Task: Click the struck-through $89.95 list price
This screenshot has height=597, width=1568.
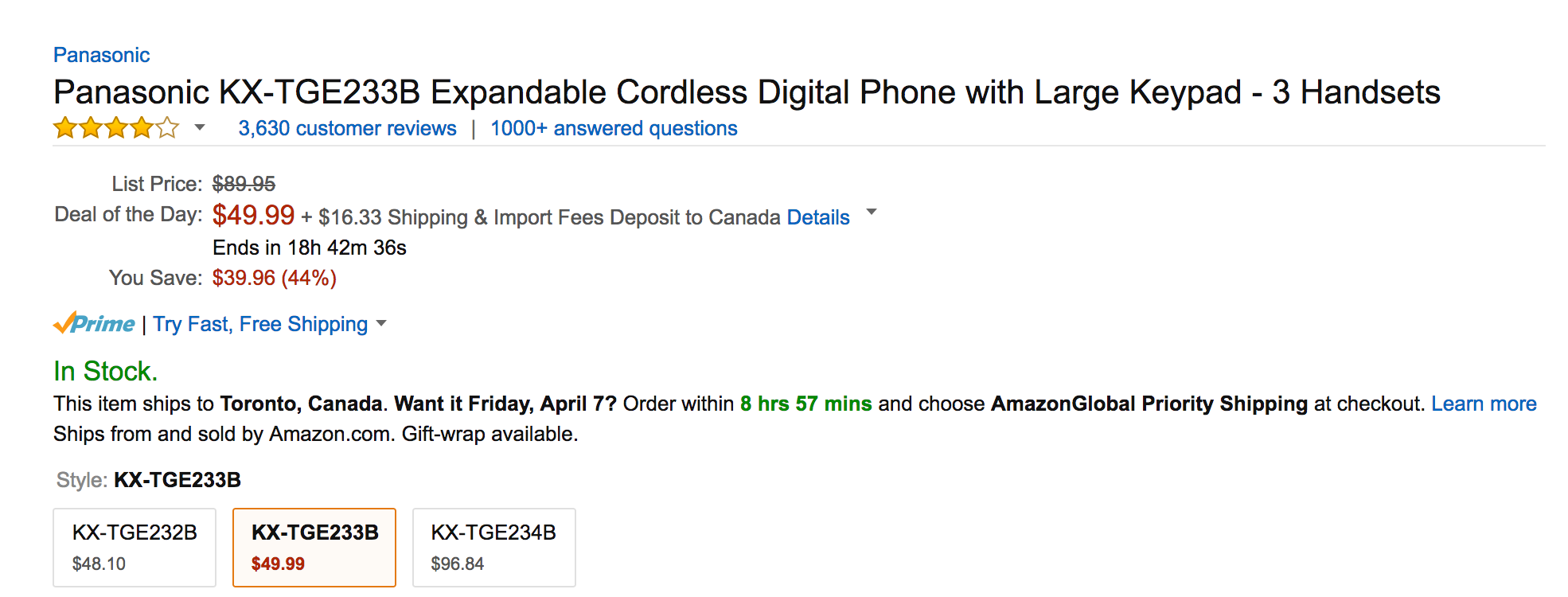Action: coord(244,184)
